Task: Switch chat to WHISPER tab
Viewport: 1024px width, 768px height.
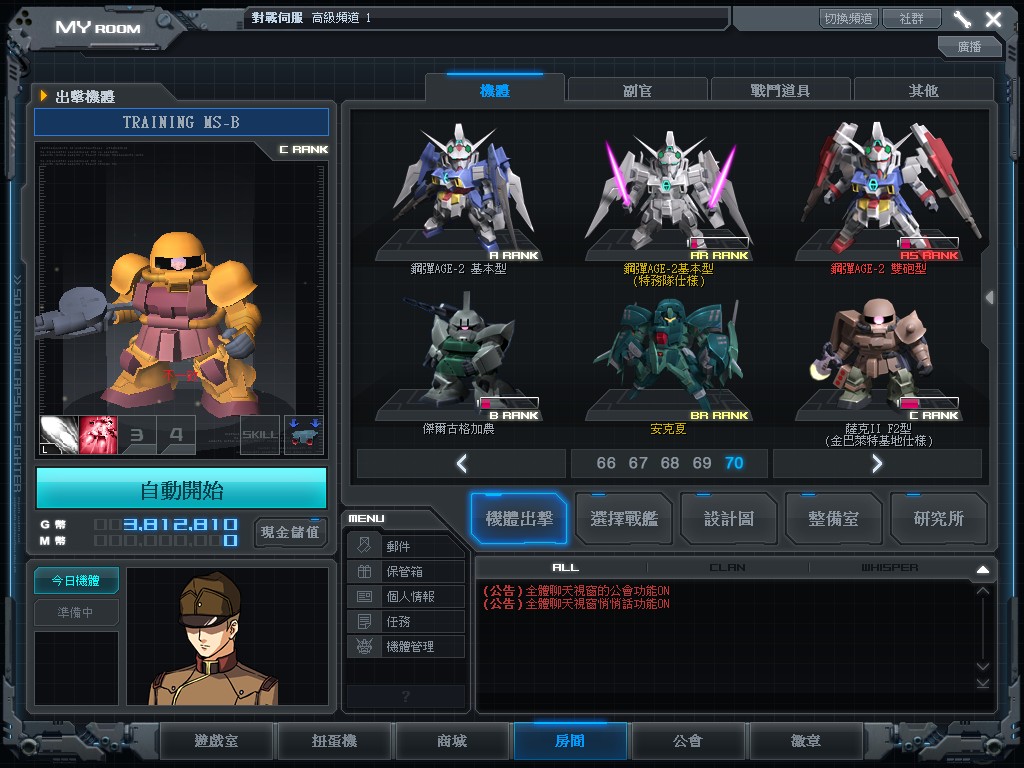Action: pyautogui.click(x=889, y=568)
